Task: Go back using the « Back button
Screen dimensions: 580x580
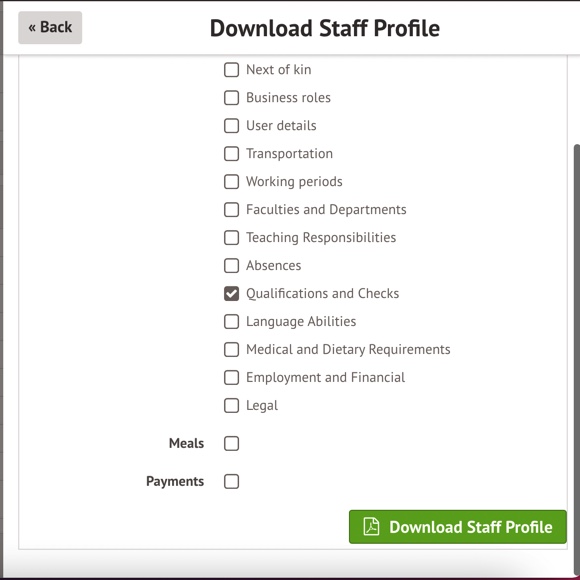Action: 50,27
